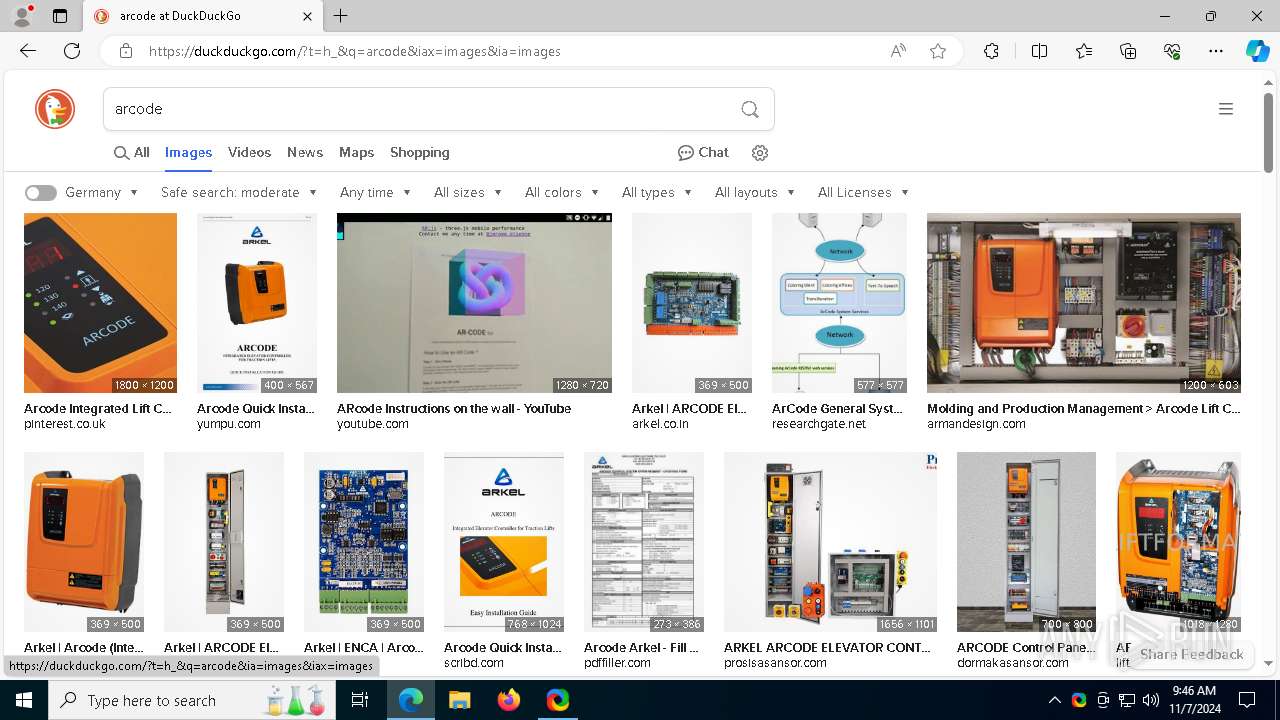The height and width of the screenshot is (720, 1280).
Task: Open armandesign.com source link
Action: pos(976,424)
